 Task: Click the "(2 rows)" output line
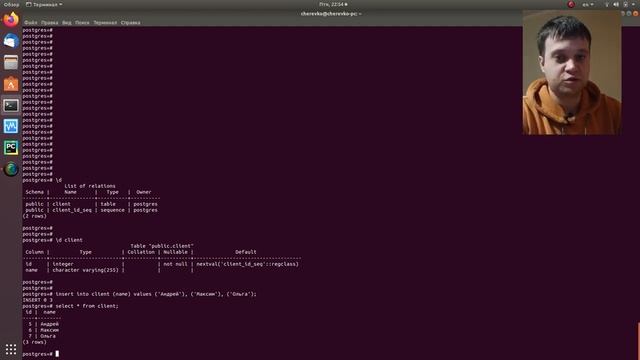pyautogui.click(x=35, y=216)
